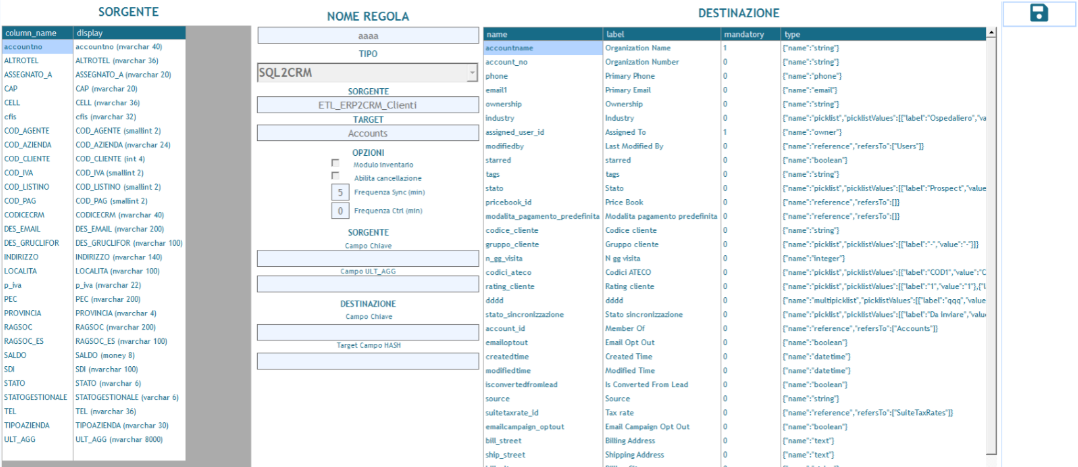Select codice_cliente destination field
This screenshot has width=1078, height=467.
point(542,230)
